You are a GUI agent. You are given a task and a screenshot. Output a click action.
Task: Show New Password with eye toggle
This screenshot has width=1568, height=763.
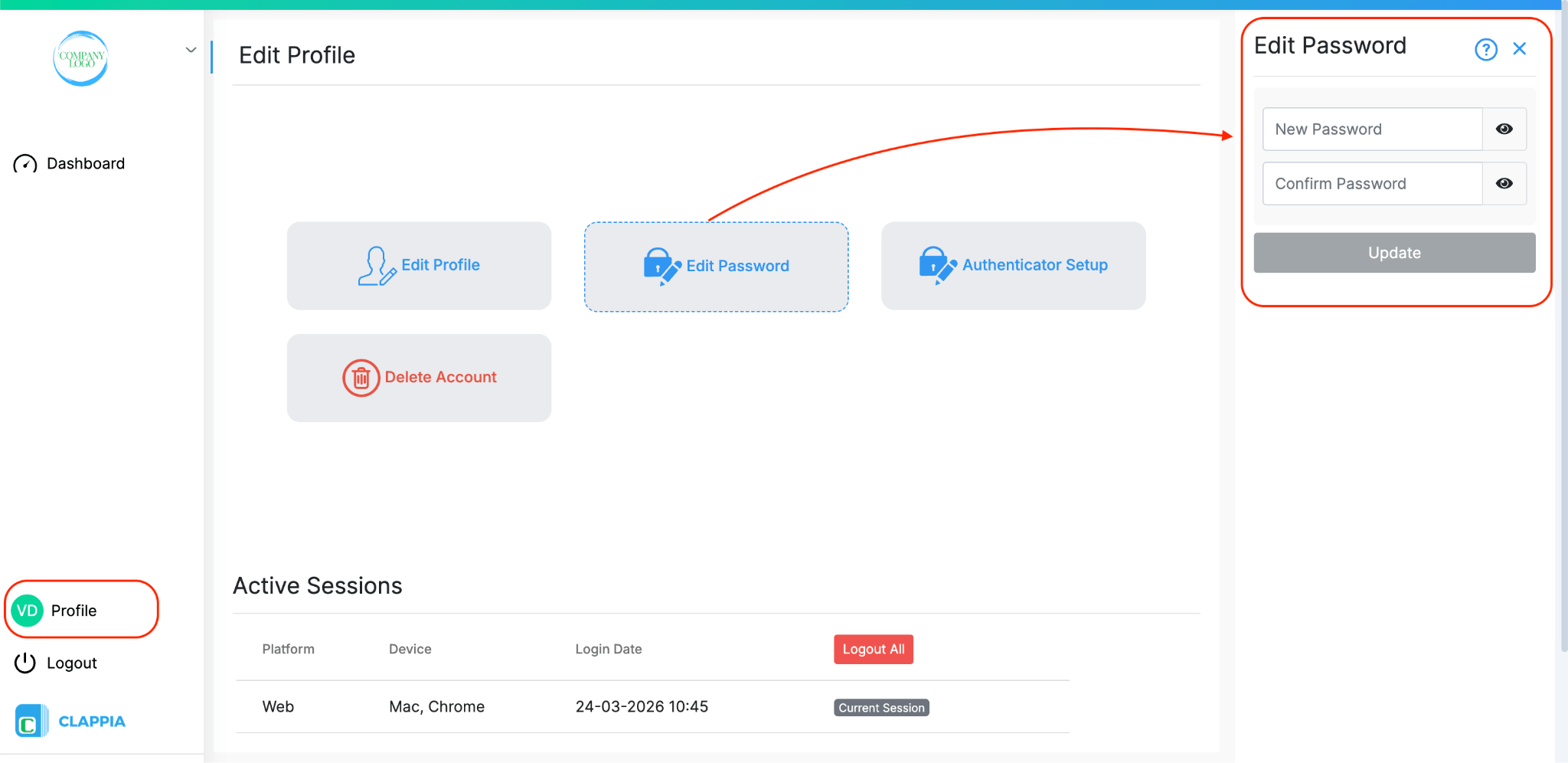tap(1504, 129)
